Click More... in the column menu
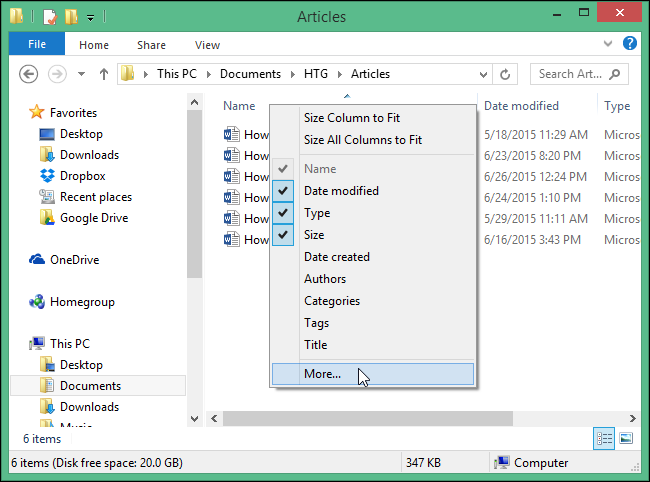This screenshot has height=482, width=650. coord(373,374)
